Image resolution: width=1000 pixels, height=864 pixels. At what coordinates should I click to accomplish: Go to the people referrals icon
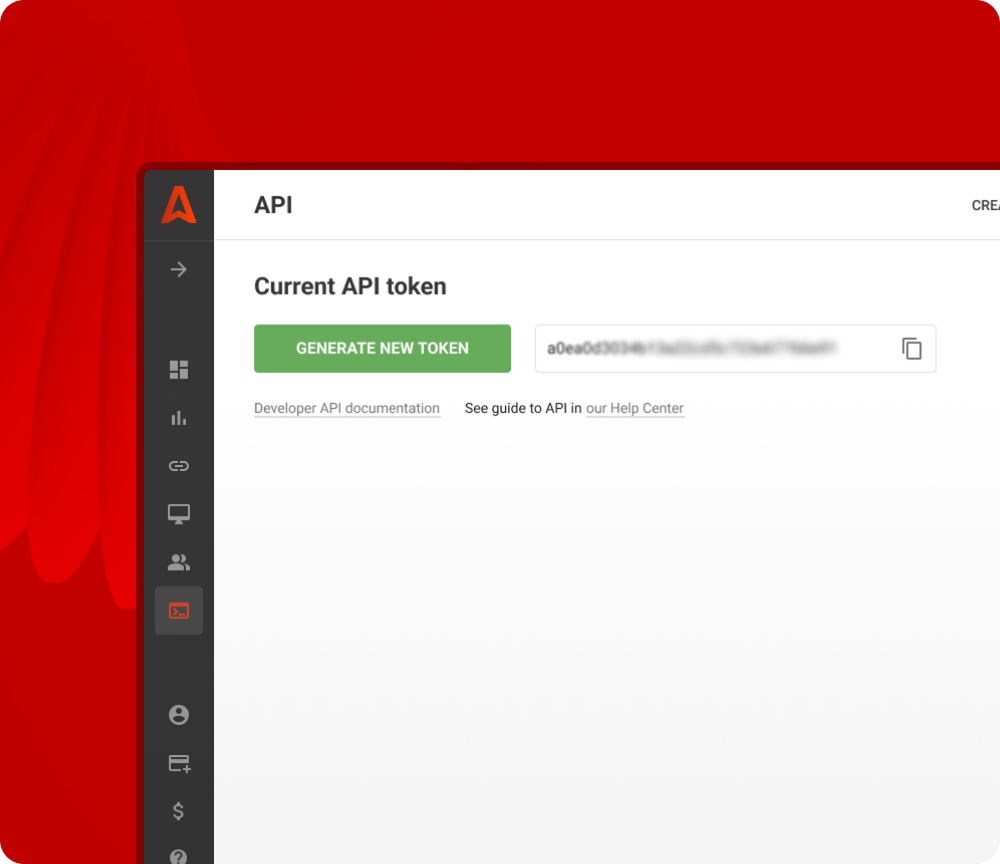pyautogui.click(x=179, y=562)
